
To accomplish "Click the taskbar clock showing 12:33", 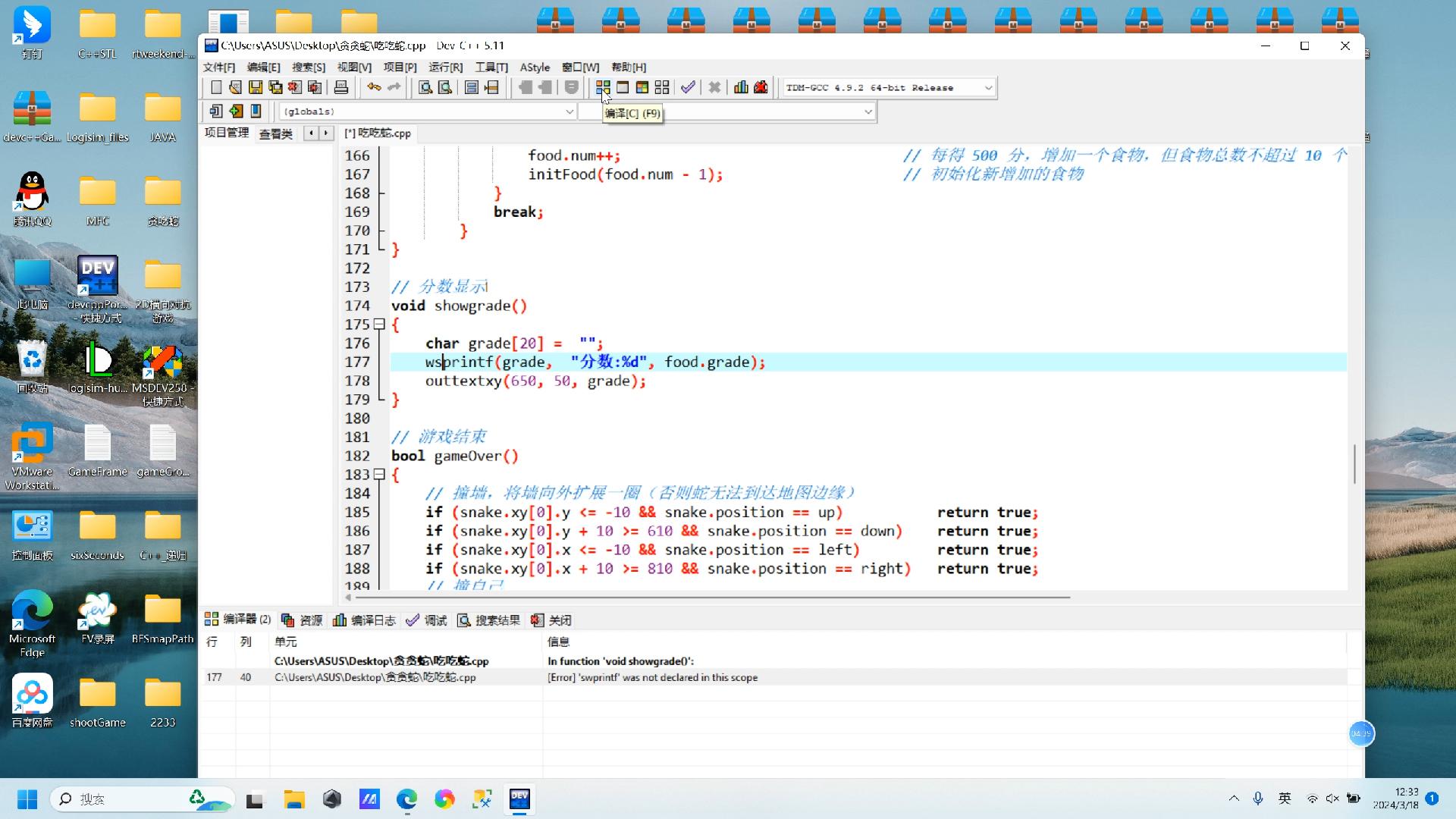I will (x=1395, y=799).
